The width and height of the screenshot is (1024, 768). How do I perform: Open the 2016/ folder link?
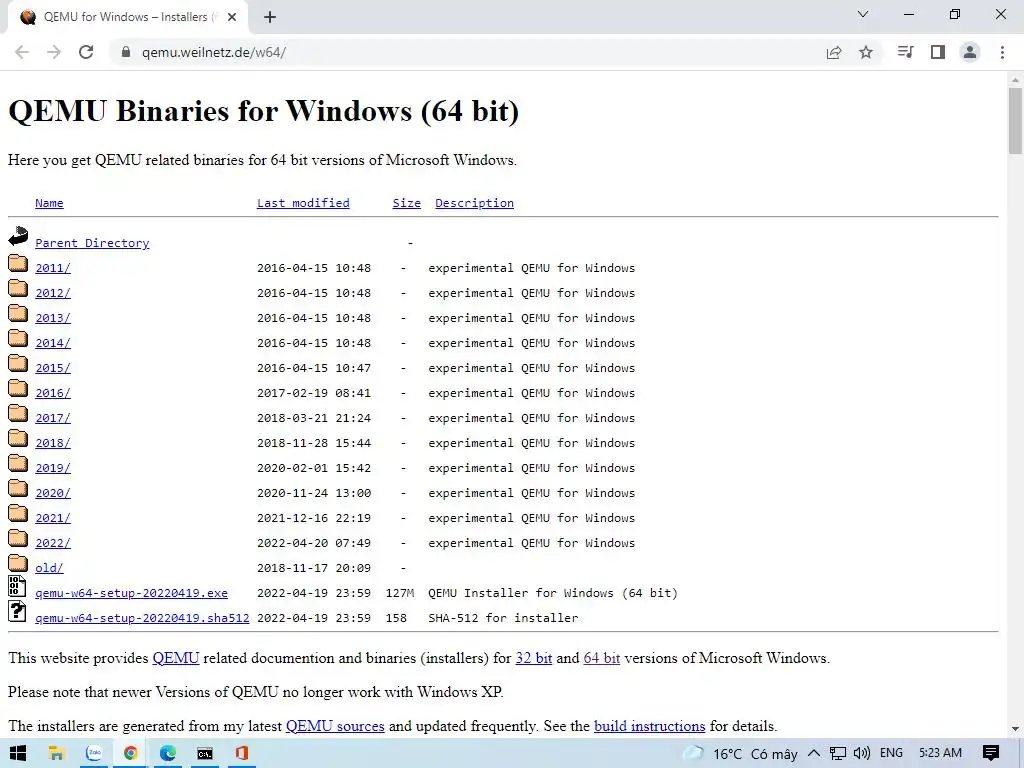53,393
